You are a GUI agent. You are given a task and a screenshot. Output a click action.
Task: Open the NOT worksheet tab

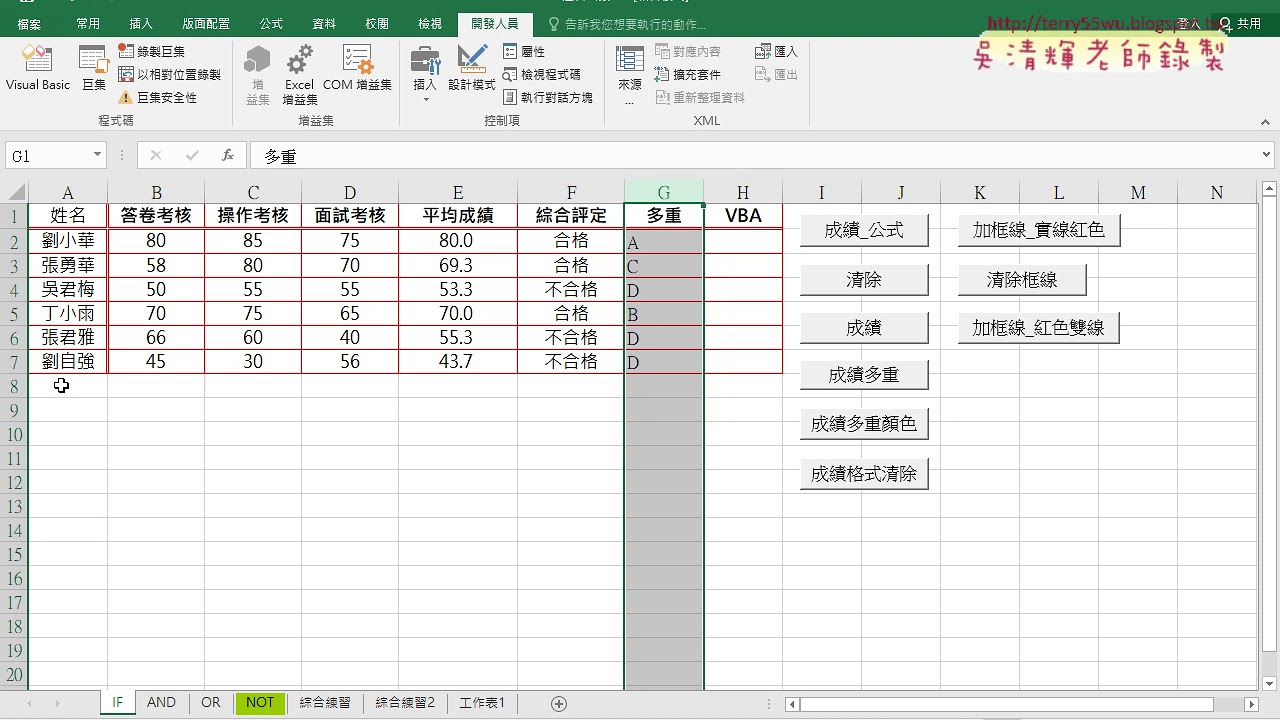point(259,702)
